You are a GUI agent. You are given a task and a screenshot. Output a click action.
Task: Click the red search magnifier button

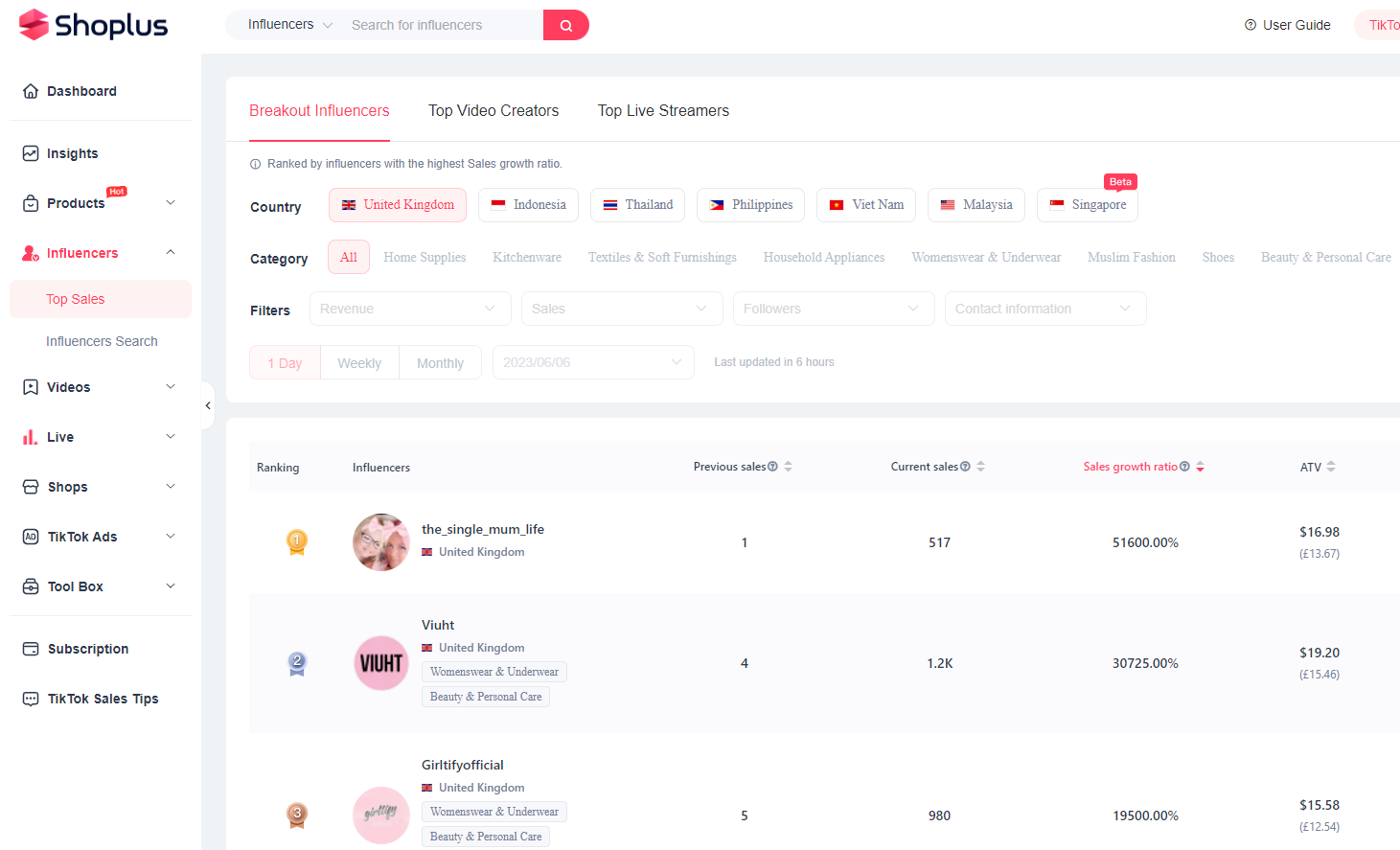tap(566, 25)
